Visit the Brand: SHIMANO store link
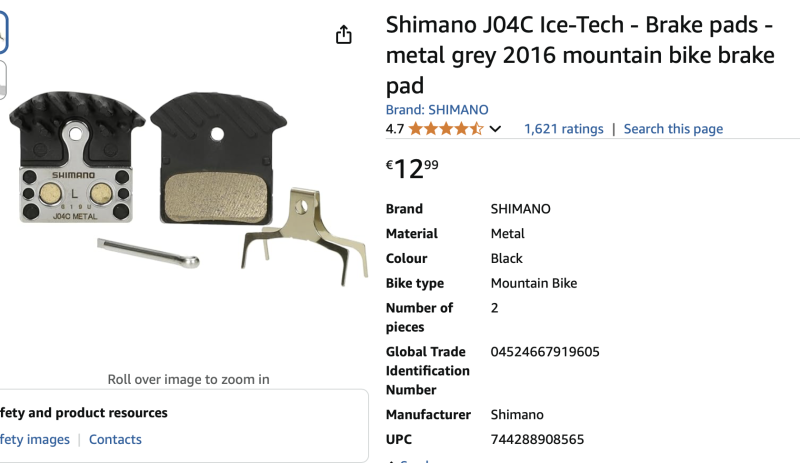 [x=437, y=110]
